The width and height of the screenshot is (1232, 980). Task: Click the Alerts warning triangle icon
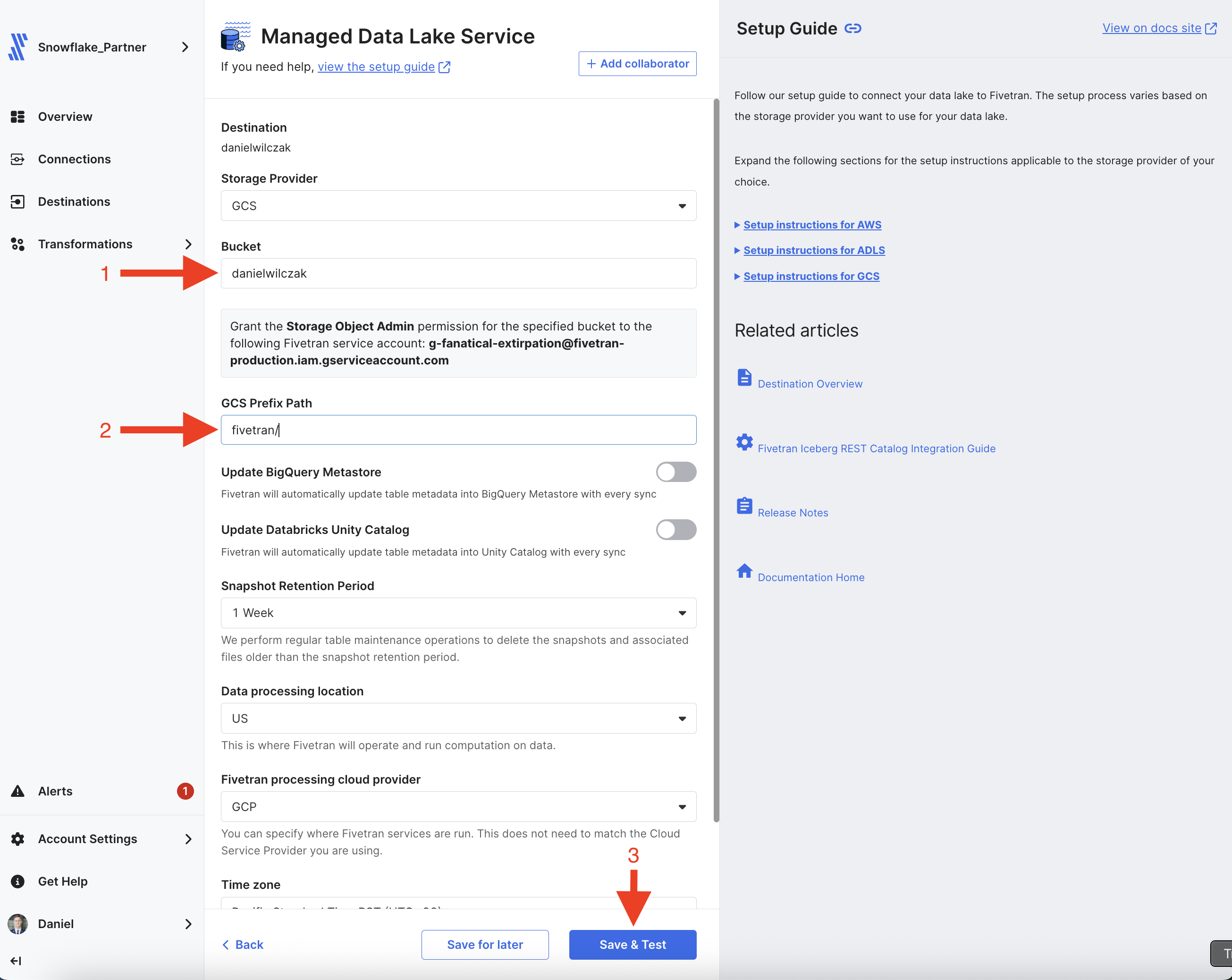[18, 791]
